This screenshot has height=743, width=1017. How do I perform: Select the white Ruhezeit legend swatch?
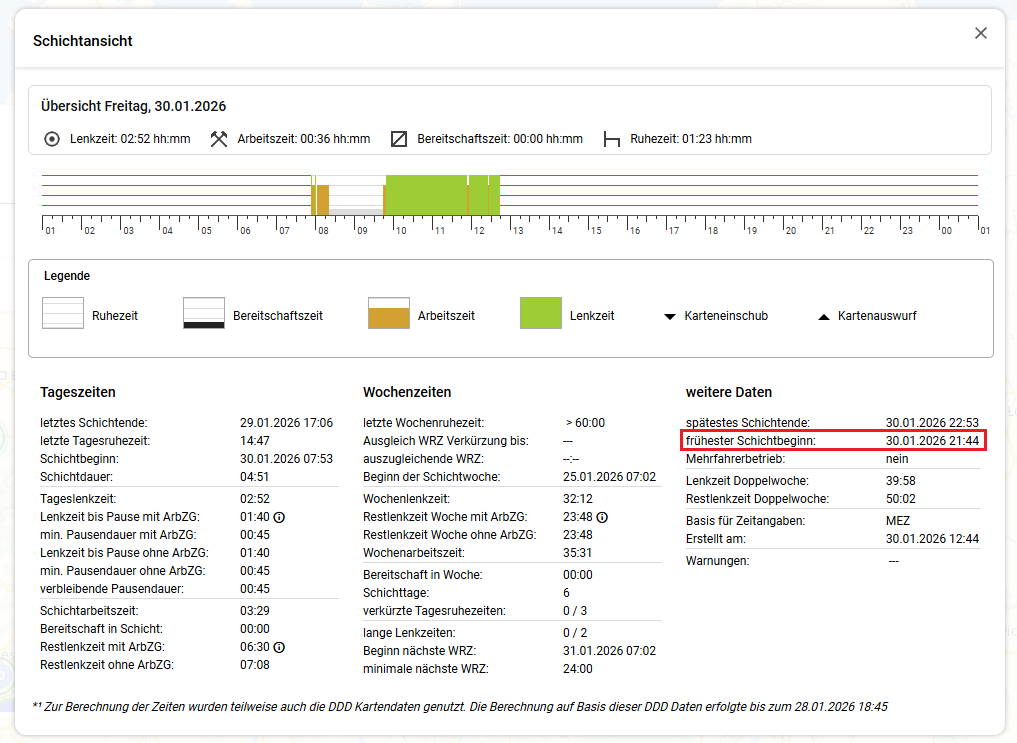[62, 313]
